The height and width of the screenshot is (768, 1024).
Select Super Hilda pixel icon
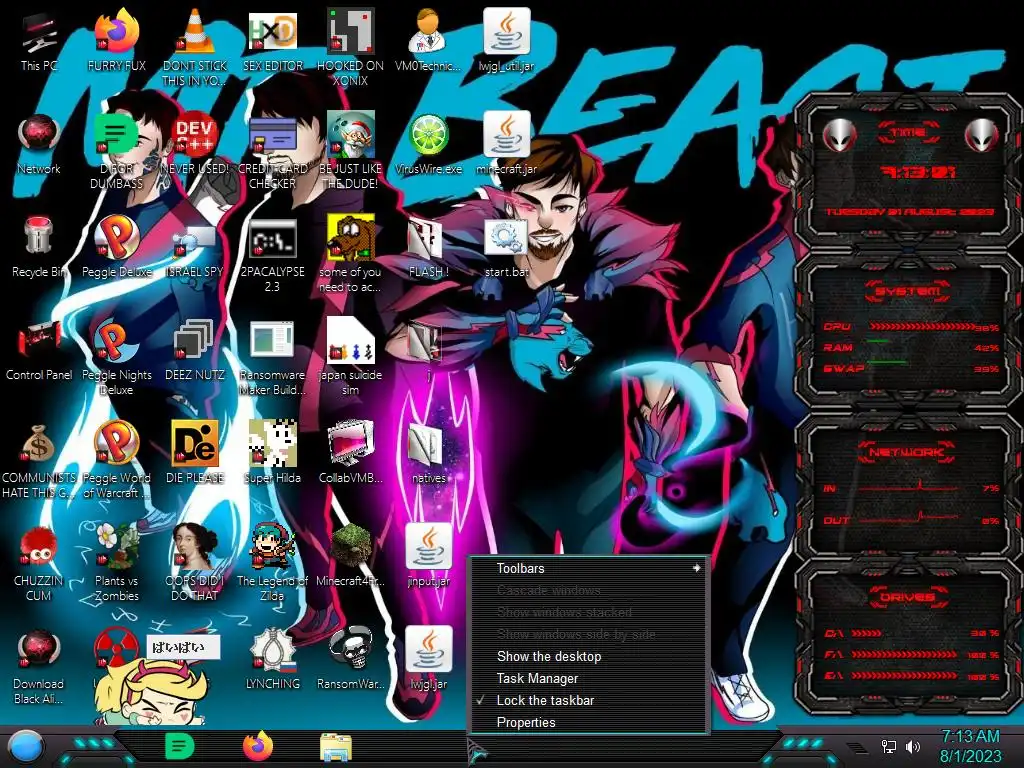coord(272,445)
